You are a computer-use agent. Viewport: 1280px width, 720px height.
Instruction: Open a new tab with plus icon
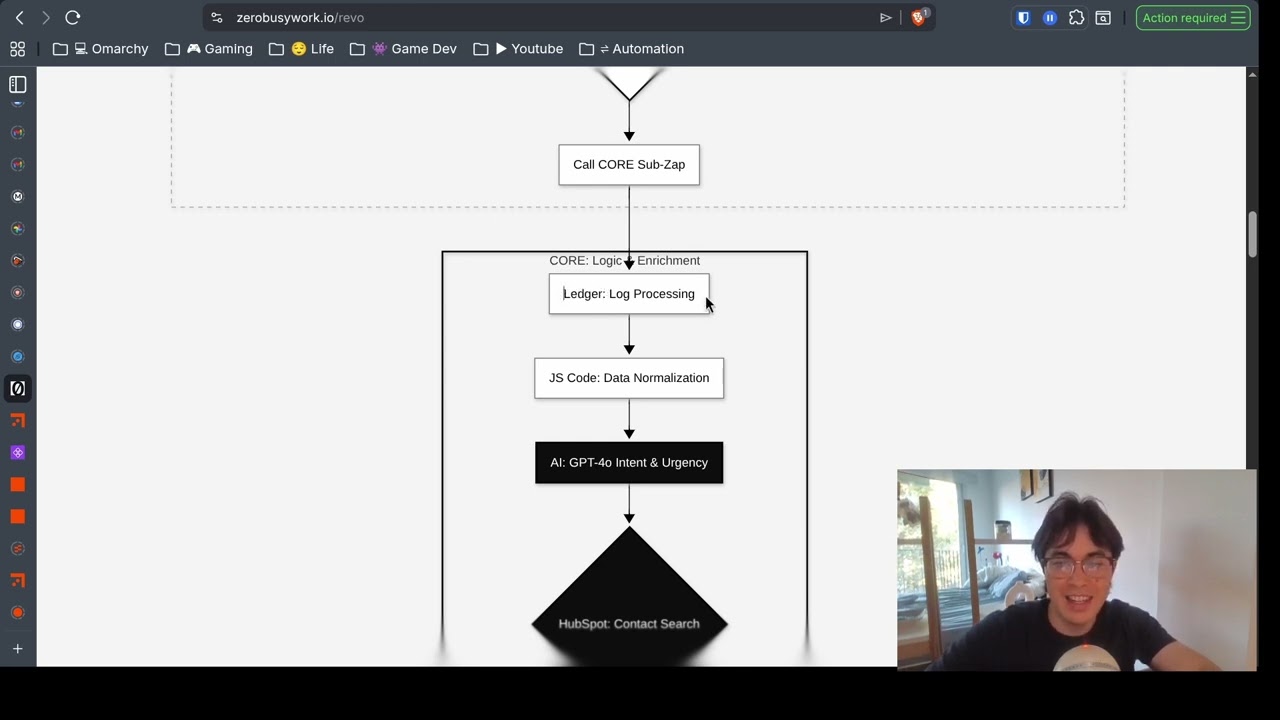click(x=17, y=649)
